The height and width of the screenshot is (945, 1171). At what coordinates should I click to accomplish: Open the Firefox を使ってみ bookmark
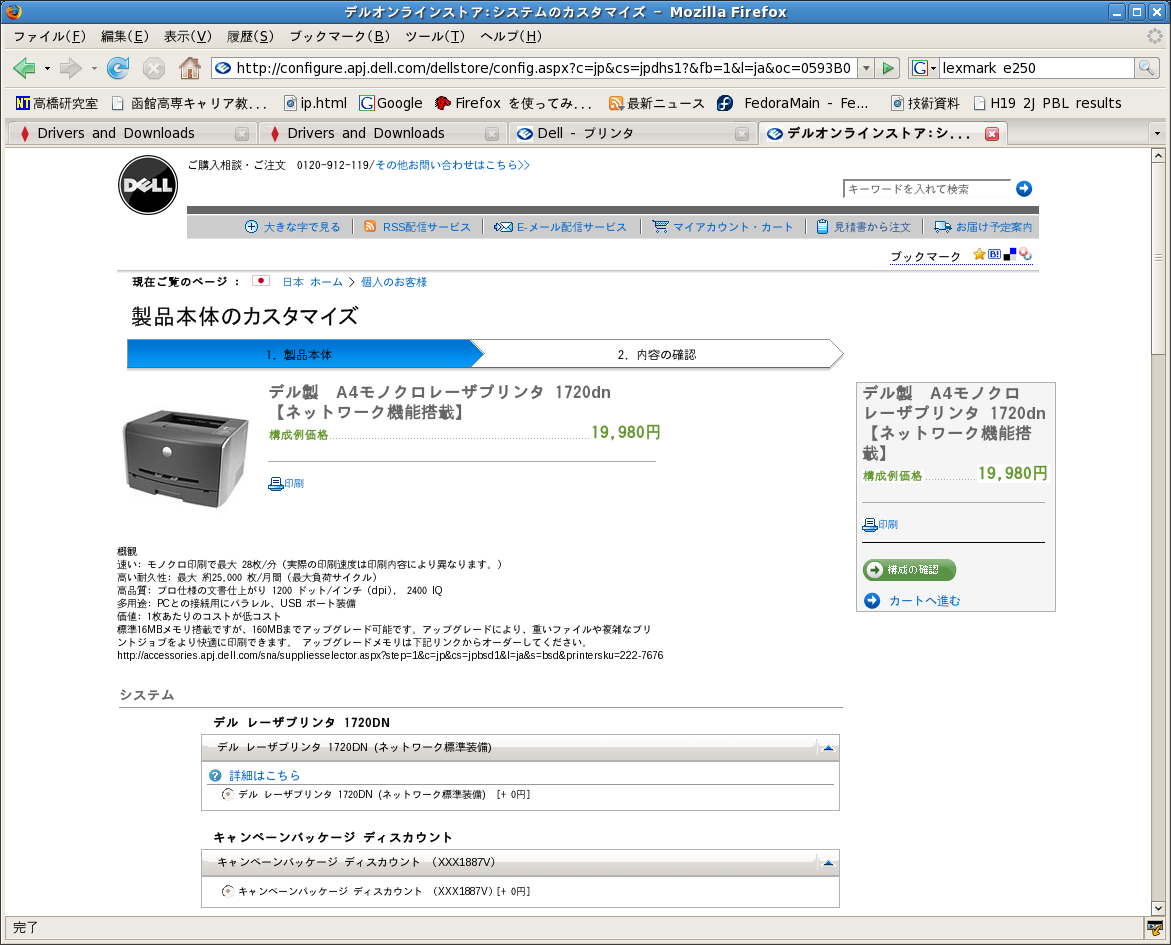point(513,103)
